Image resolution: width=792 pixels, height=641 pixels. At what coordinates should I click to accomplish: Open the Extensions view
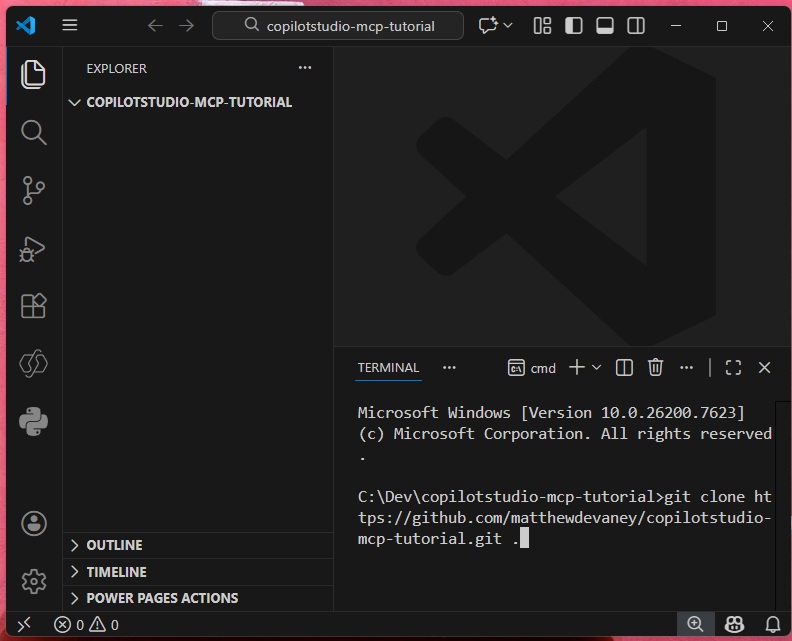(34, 306)
